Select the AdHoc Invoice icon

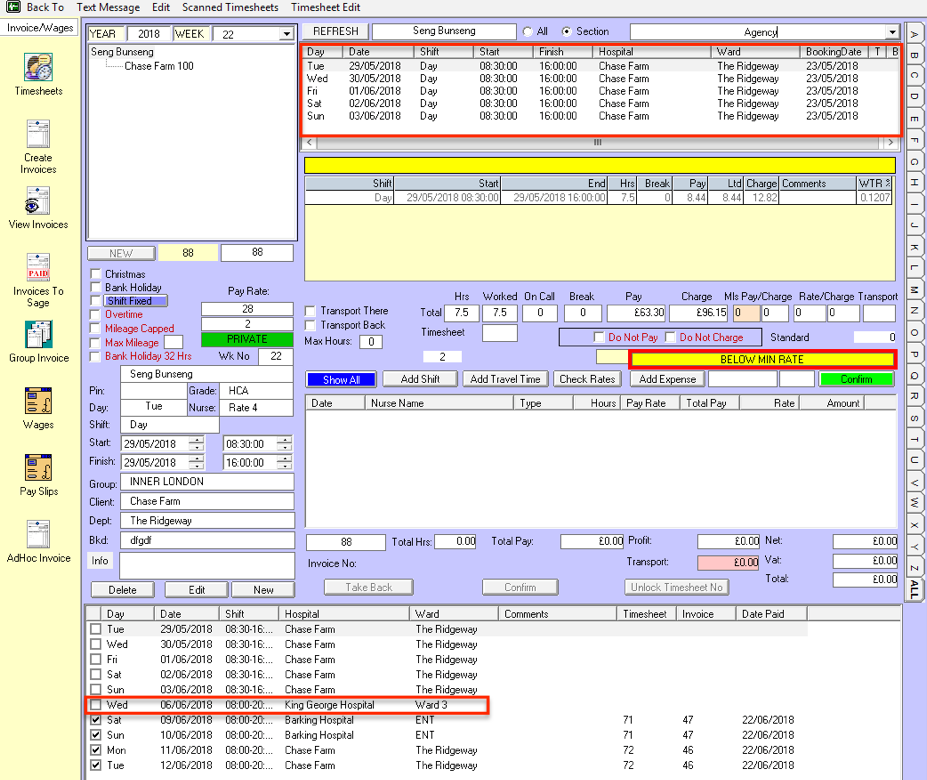tap(39, 534)
